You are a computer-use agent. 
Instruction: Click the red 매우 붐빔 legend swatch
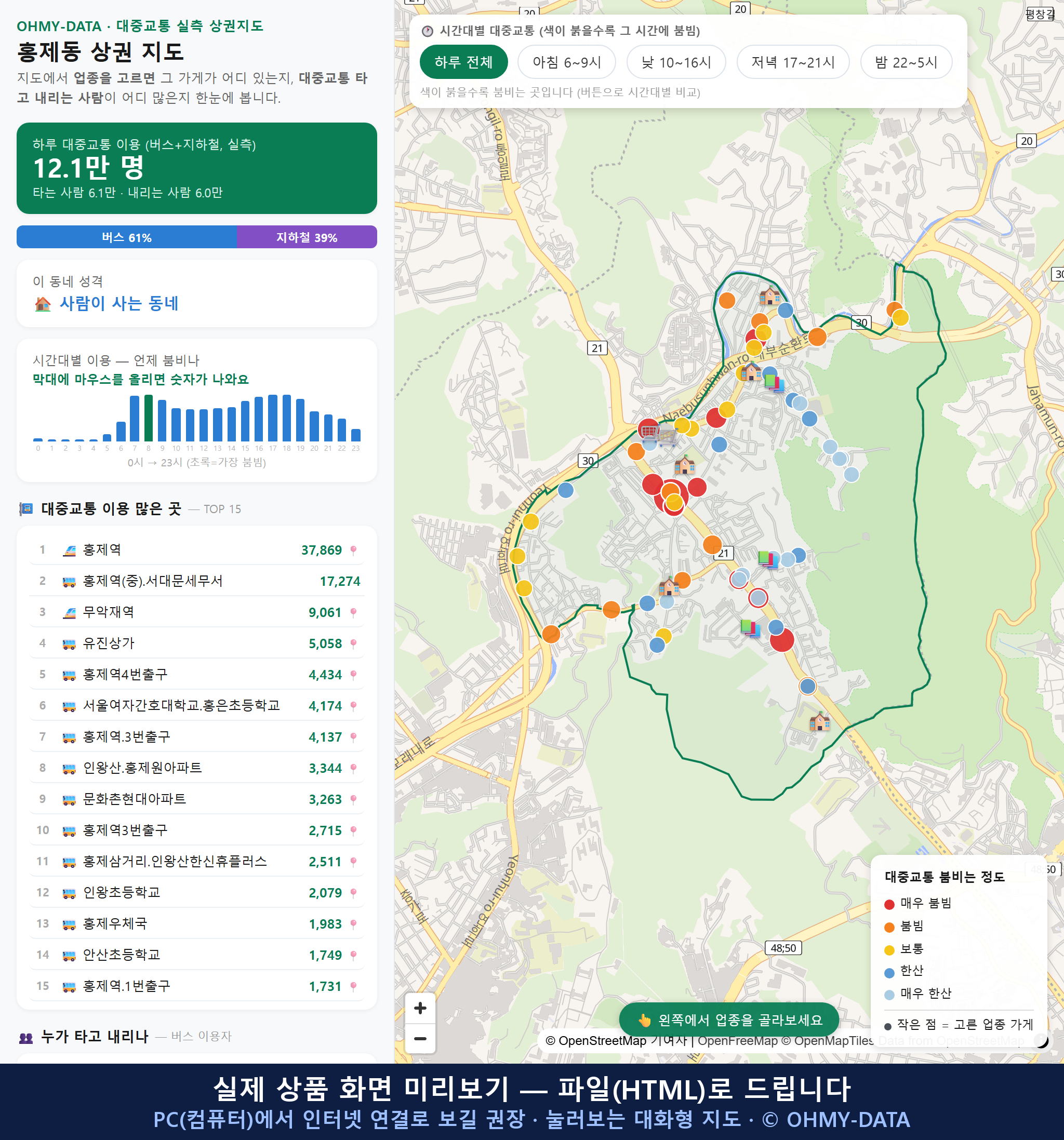coord(889,904)
